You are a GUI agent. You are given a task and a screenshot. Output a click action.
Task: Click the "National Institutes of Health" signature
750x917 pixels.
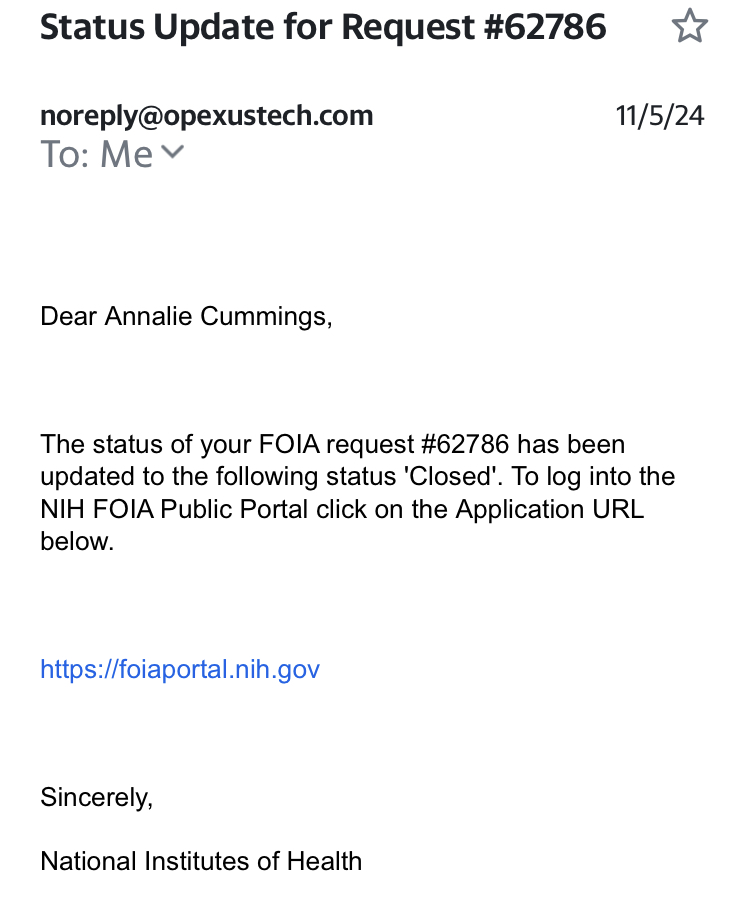click(201, 860)
